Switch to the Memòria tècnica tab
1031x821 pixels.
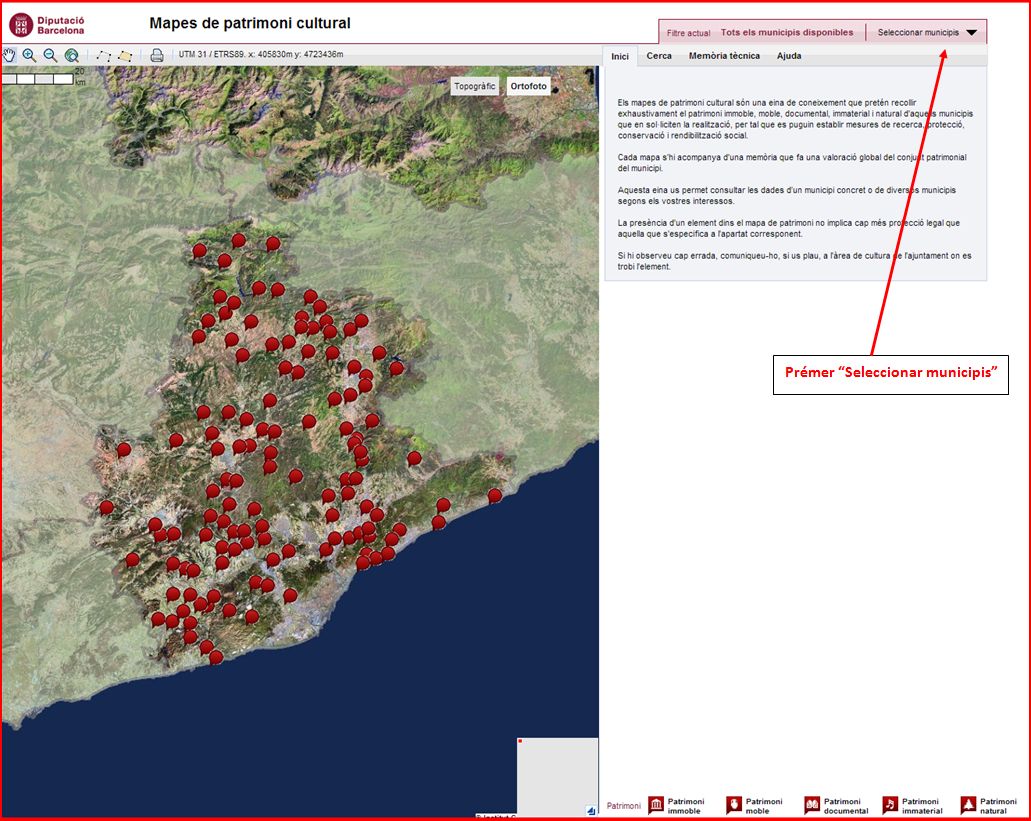[724, 56]
